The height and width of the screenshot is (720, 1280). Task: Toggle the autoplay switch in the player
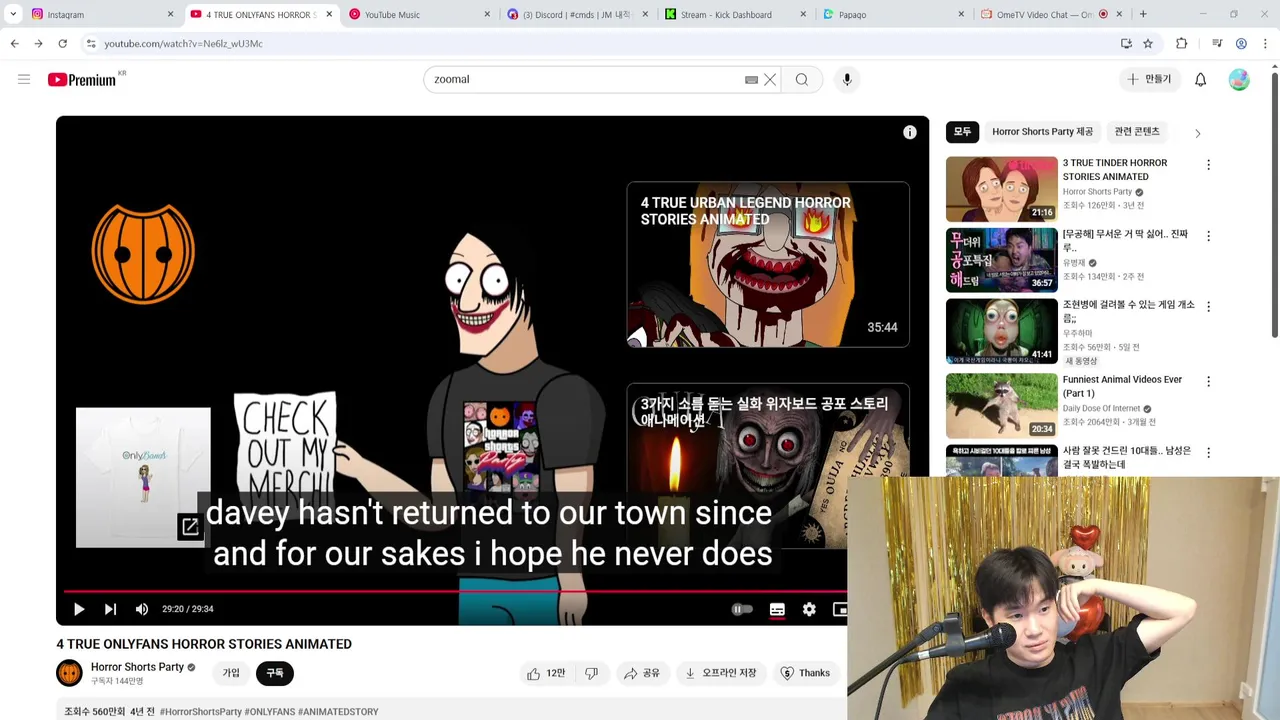tap(742, 609)
